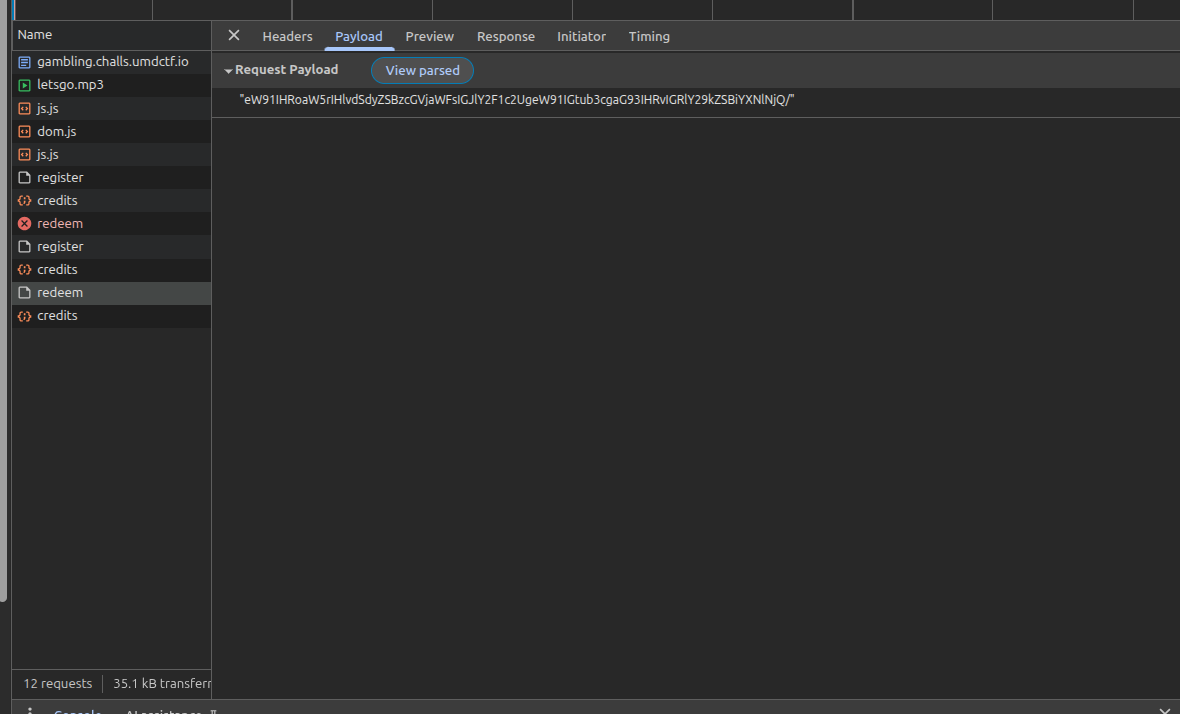The image size is (1180, 714).
Task: Collapse the Request Payload section triangle
Action: (x=228, y=71)
